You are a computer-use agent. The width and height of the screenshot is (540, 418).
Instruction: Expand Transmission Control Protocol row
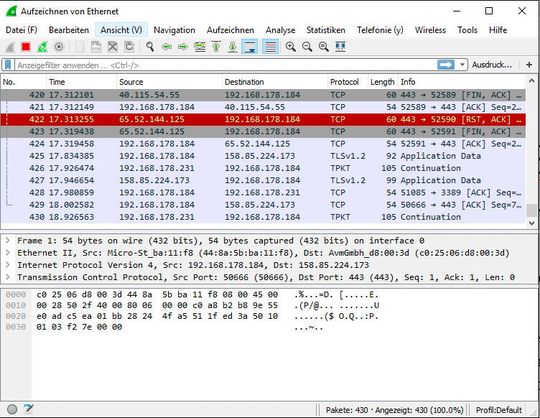pos(8,277)
